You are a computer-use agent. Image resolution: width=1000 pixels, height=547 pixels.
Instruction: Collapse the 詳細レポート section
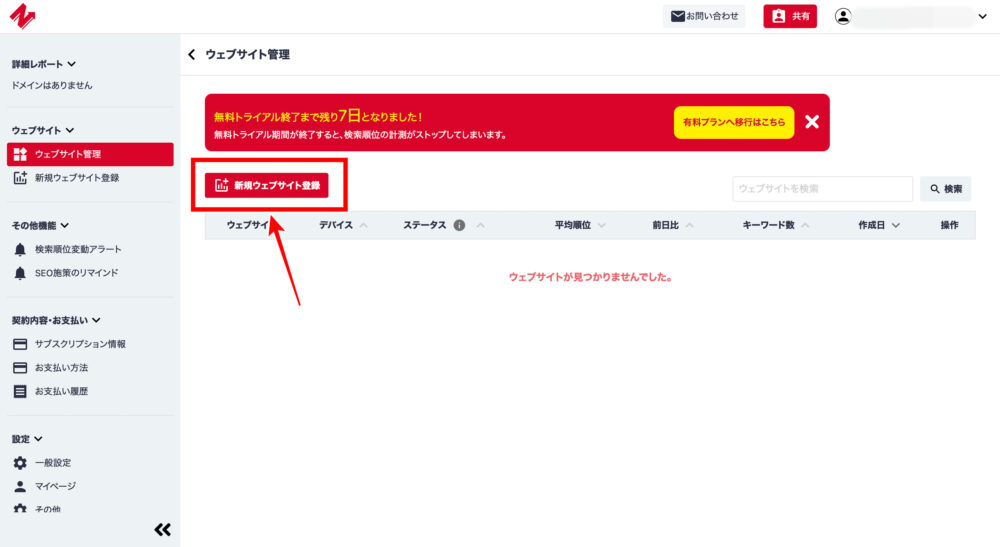pyautogui.click(x=43, y=64)
